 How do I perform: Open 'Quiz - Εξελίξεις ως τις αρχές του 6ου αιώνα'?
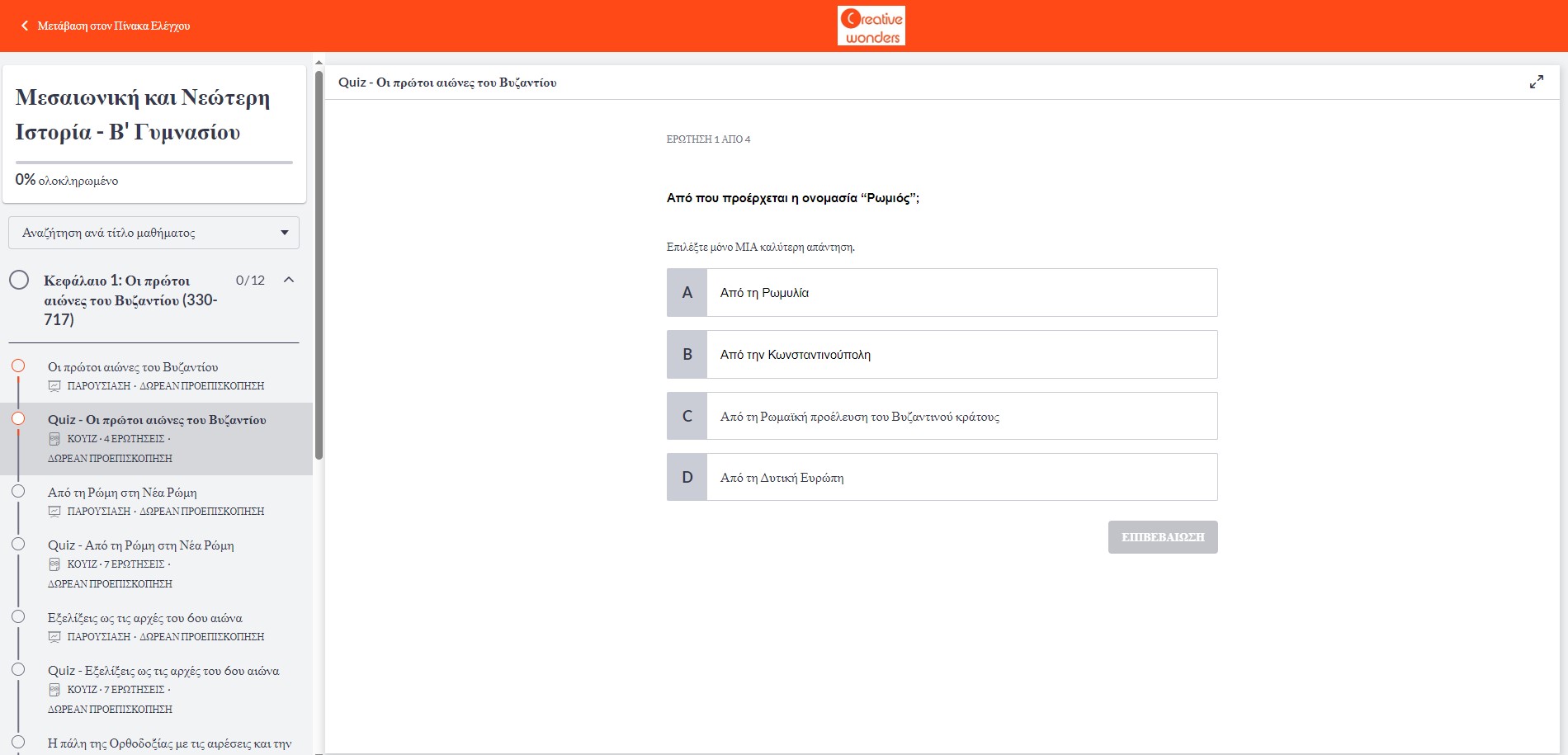click(163, 671)
